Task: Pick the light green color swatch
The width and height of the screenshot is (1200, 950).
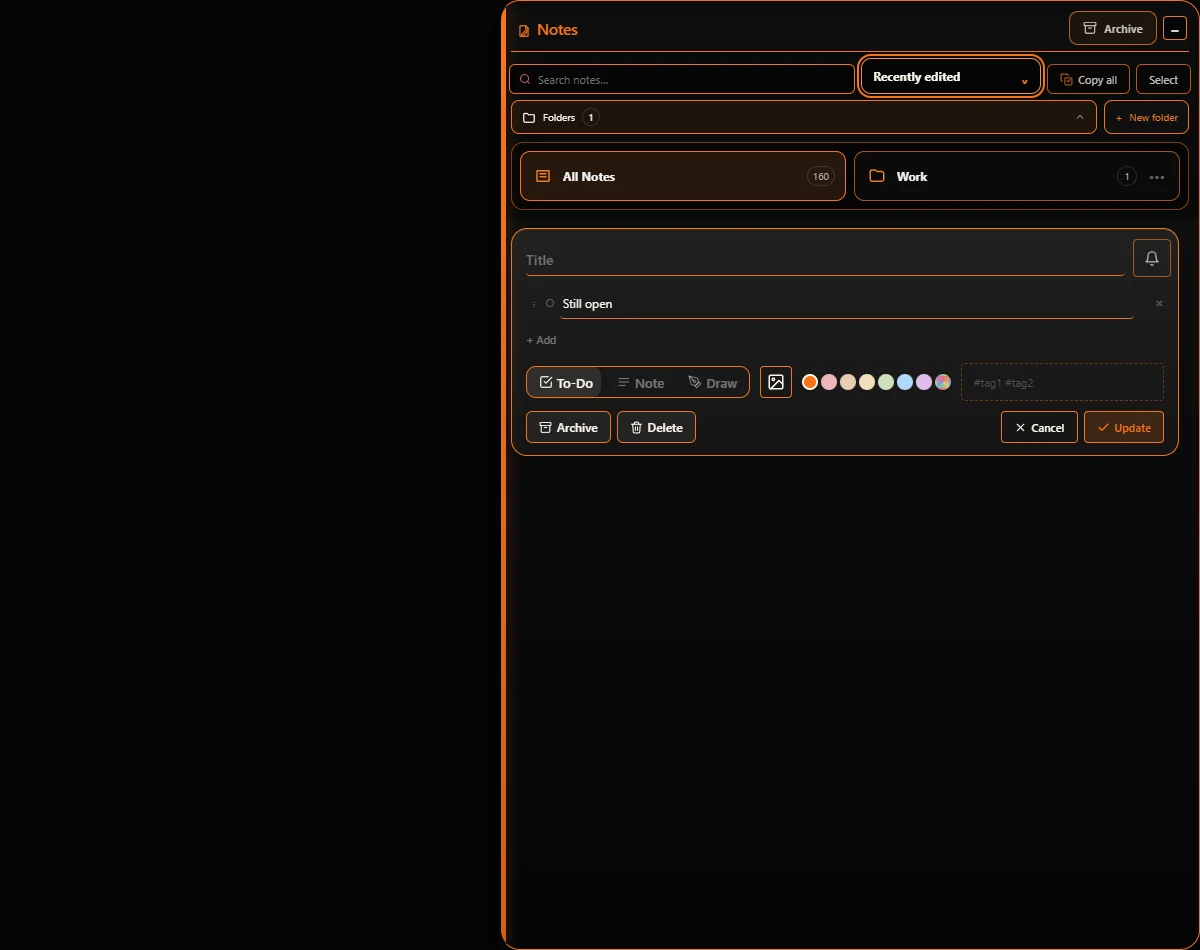Action: point(886,382)
